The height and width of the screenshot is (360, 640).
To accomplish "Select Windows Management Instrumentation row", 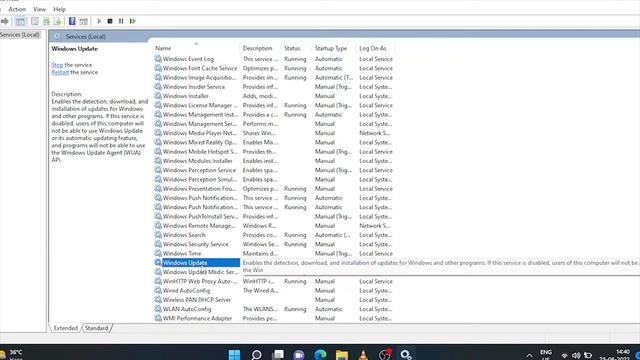I will pos(273,115).
